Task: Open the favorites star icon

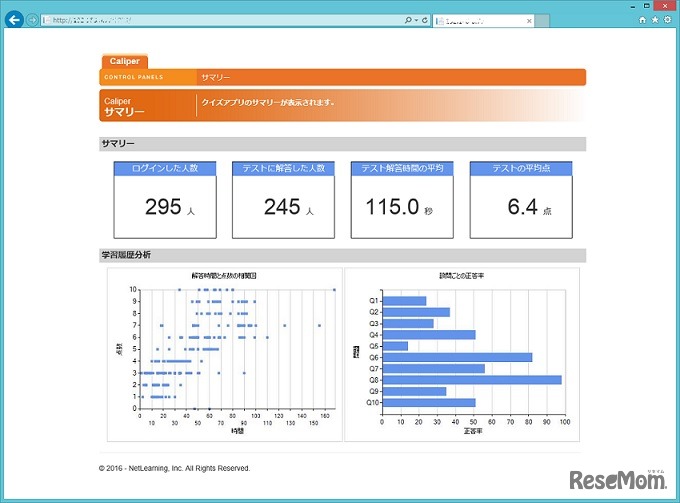Action: click(x=655, y=19)
